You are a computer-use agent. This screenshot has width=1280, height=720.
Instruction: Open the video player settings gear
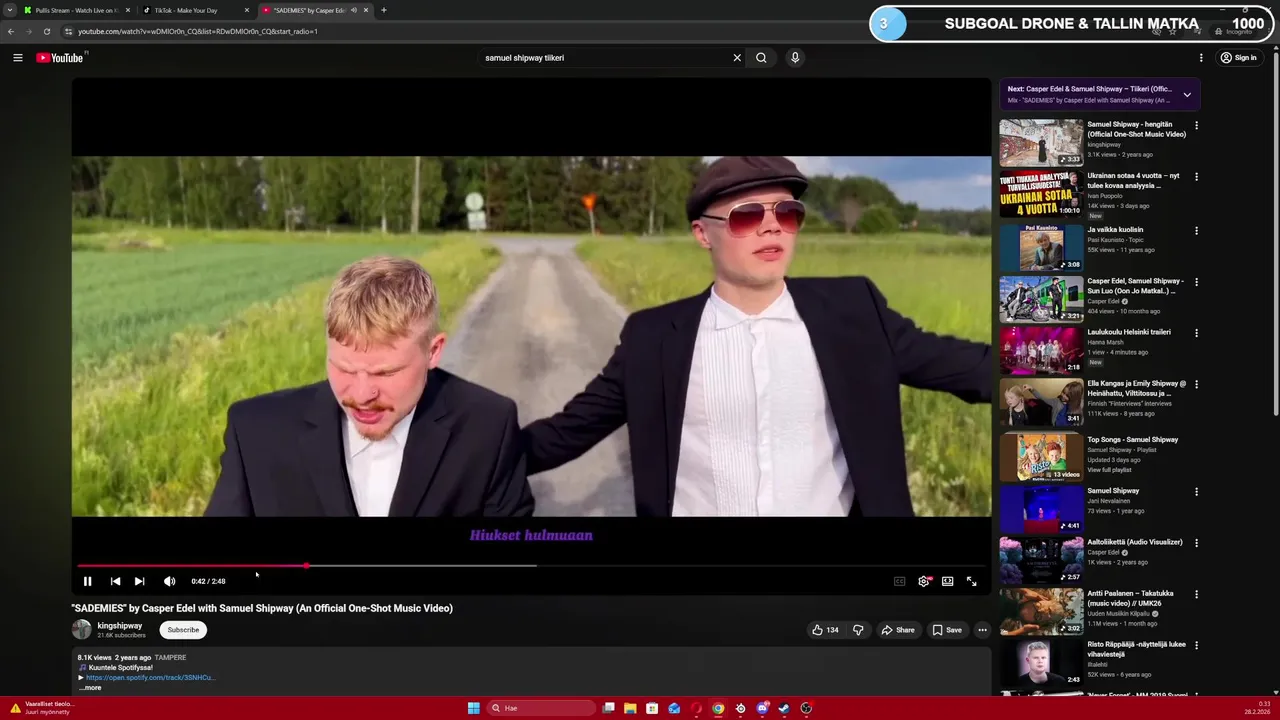[x=923, y=581]
